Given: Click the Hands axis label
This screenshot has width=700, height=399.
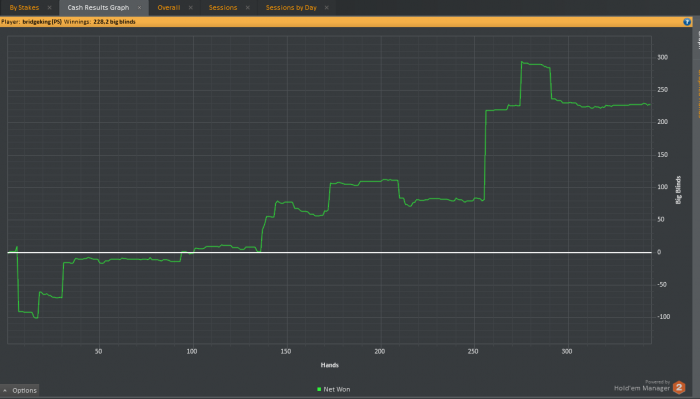Looking at the screenshot, I should point(329,365).
